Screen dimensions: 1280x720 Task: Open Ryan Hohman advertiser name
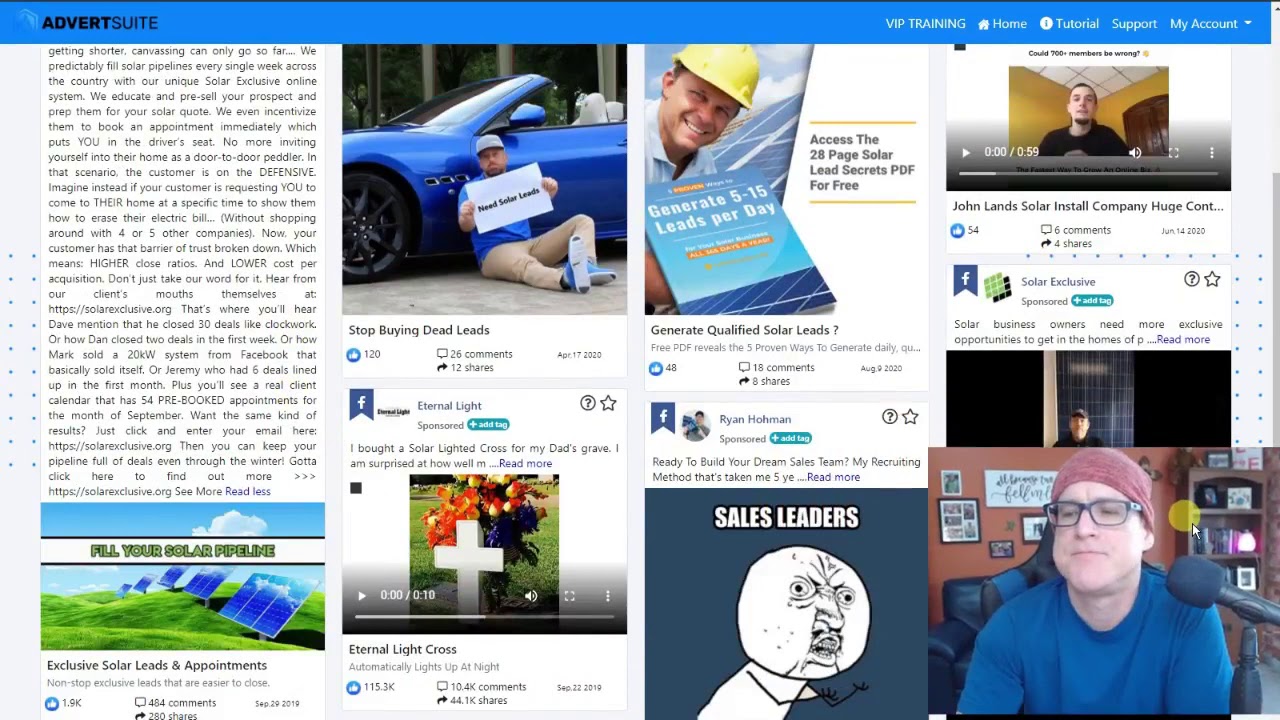pos(755,420)
